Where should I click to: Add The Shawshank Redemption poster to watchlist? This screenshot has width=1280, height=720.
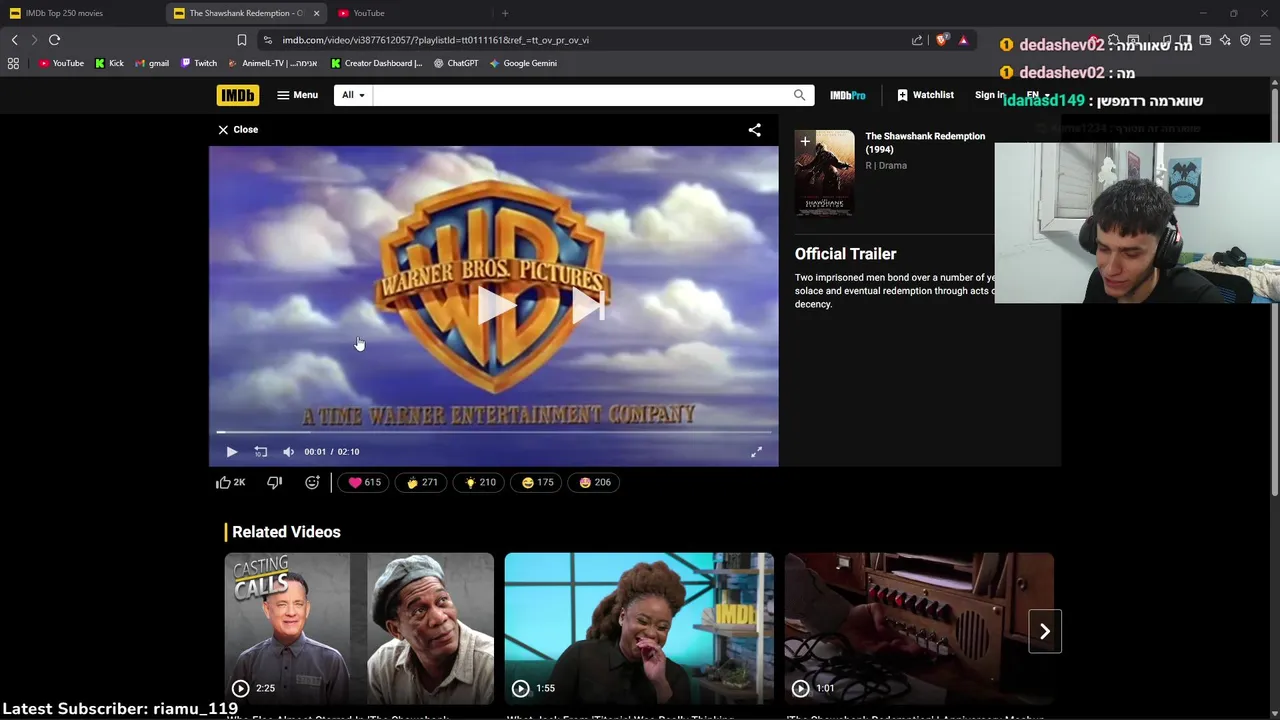[805, 142]
